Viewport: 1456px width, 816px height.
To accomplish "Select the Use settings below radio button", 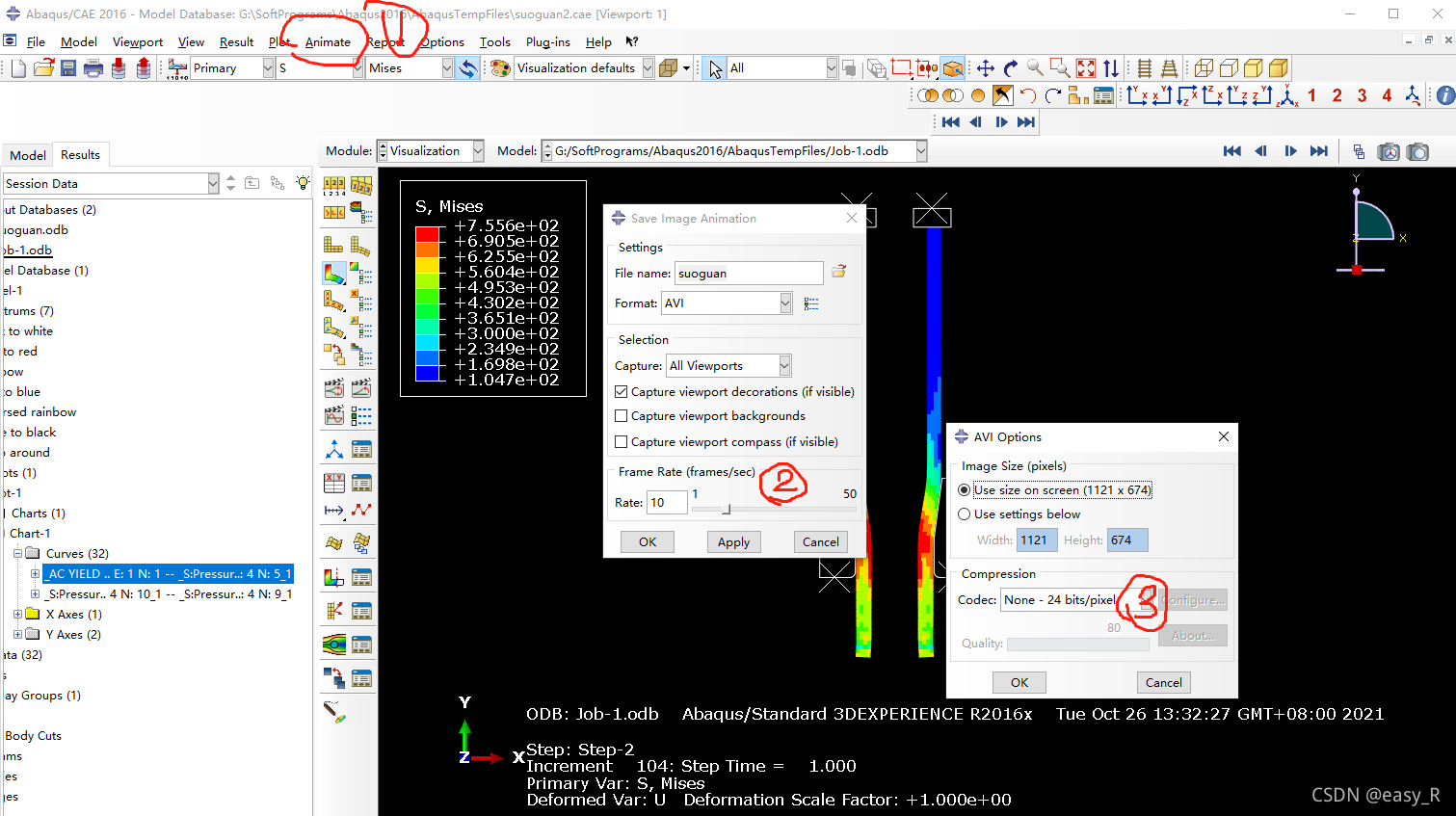I will [x=964, y=514].
